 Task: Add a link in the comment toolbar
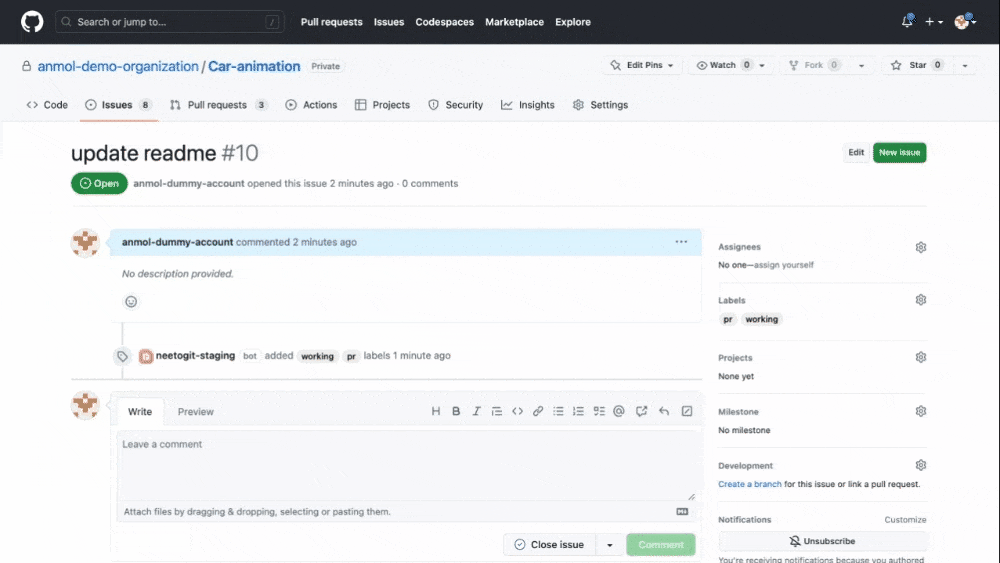coord(538,411)
